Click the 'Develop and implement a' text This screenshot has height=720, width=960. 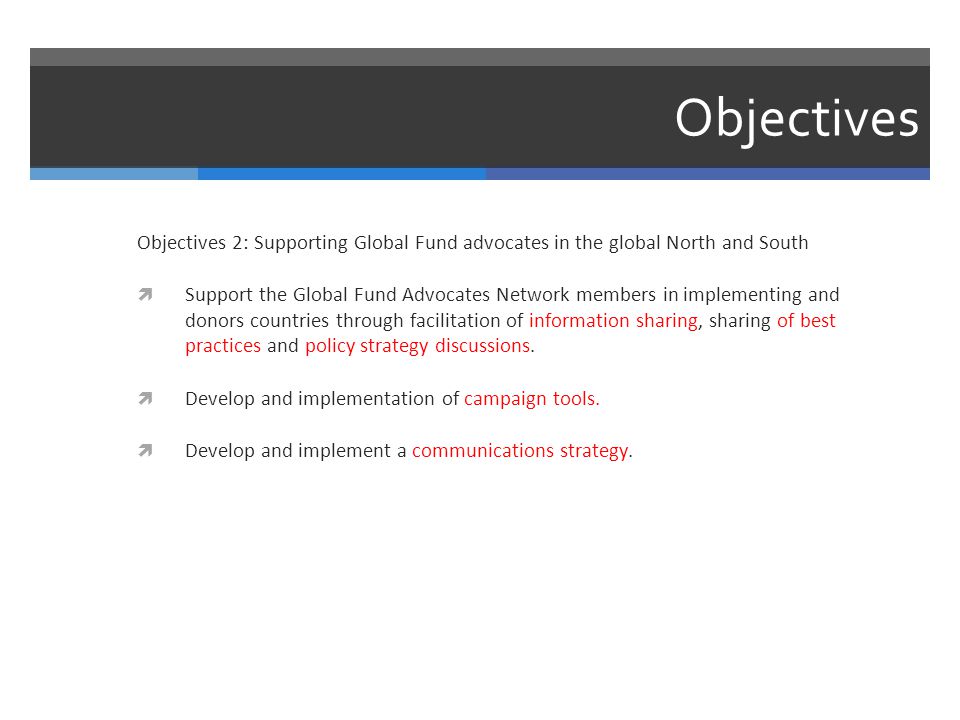click(x=296, y=451)
